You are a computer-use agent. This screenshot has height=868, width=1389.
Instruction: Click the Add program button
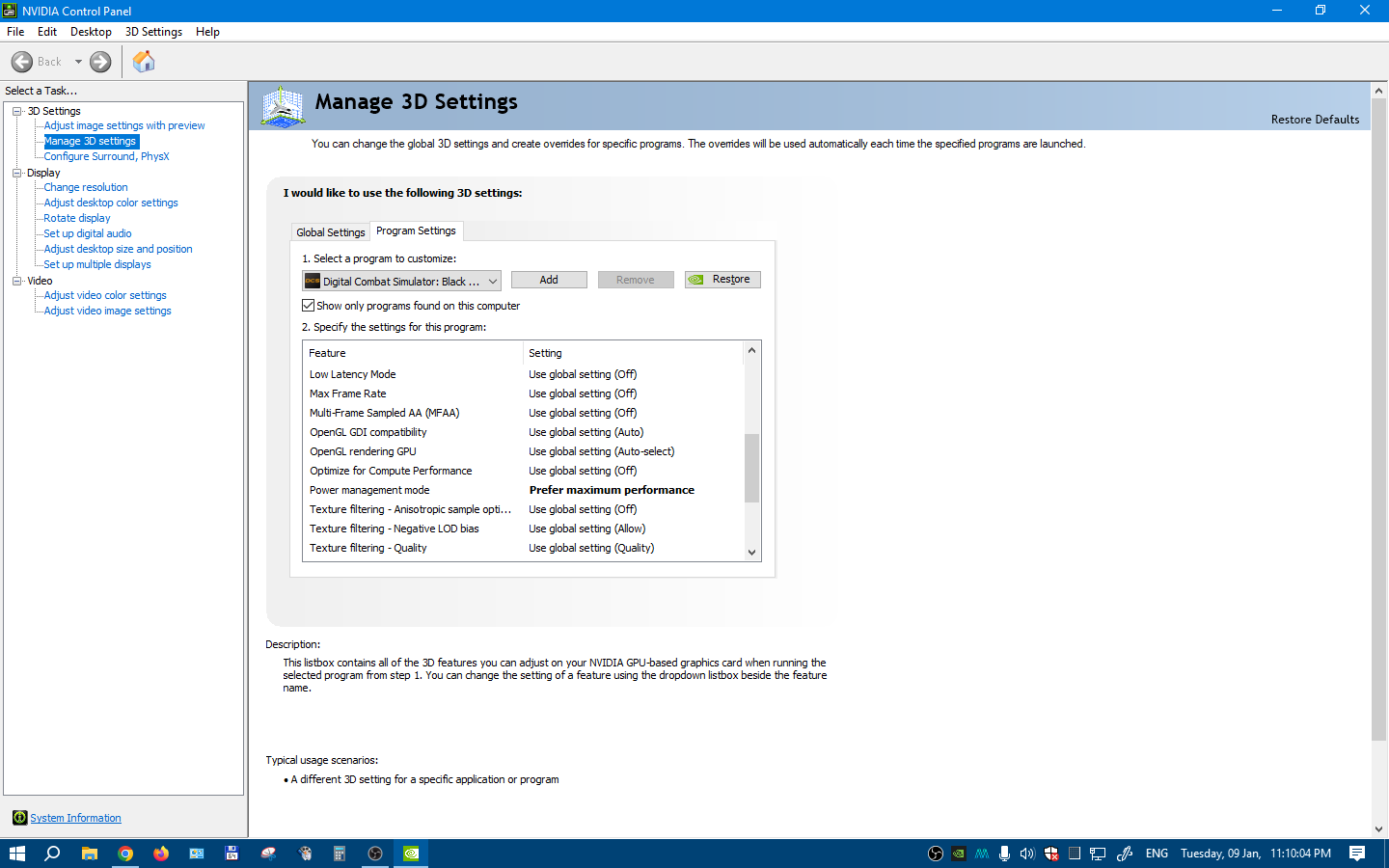point(549,280)
